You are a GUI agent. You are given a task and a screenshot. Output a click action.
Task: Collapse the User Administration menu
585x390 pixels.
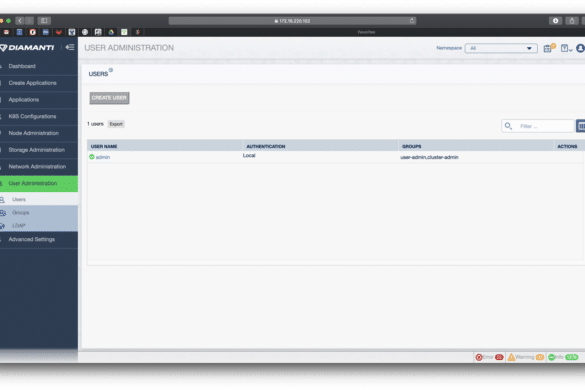point(39,184)
